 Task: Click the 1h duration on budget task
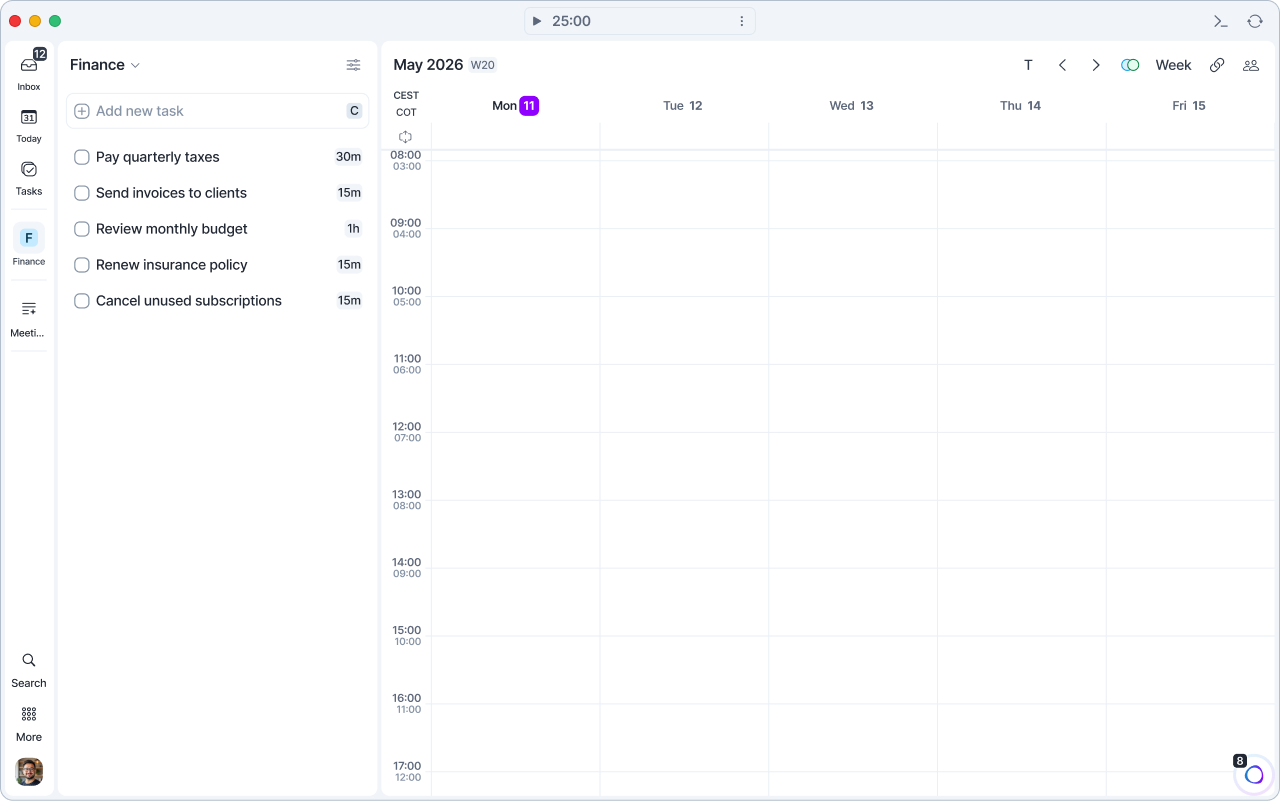353,229
